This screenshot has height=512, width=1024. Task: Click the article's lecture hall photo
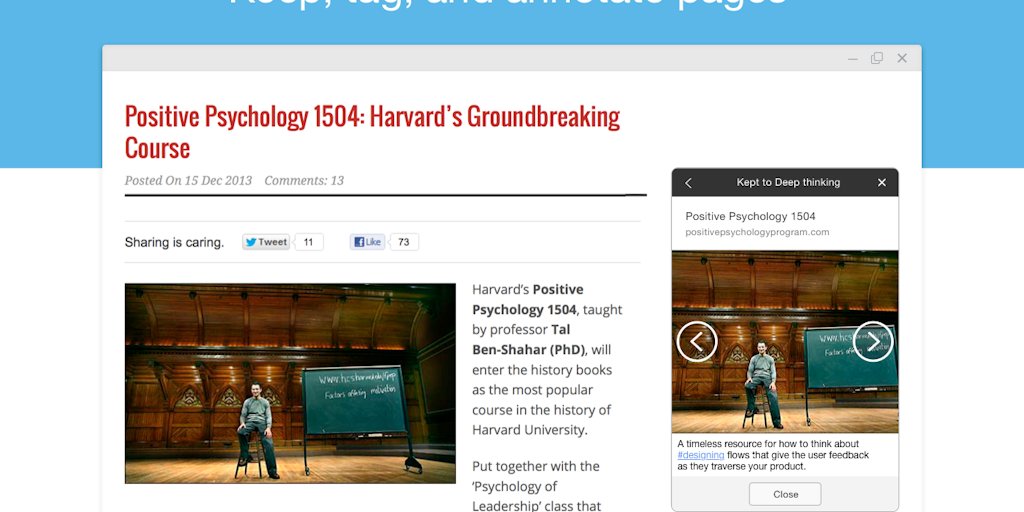290,383
